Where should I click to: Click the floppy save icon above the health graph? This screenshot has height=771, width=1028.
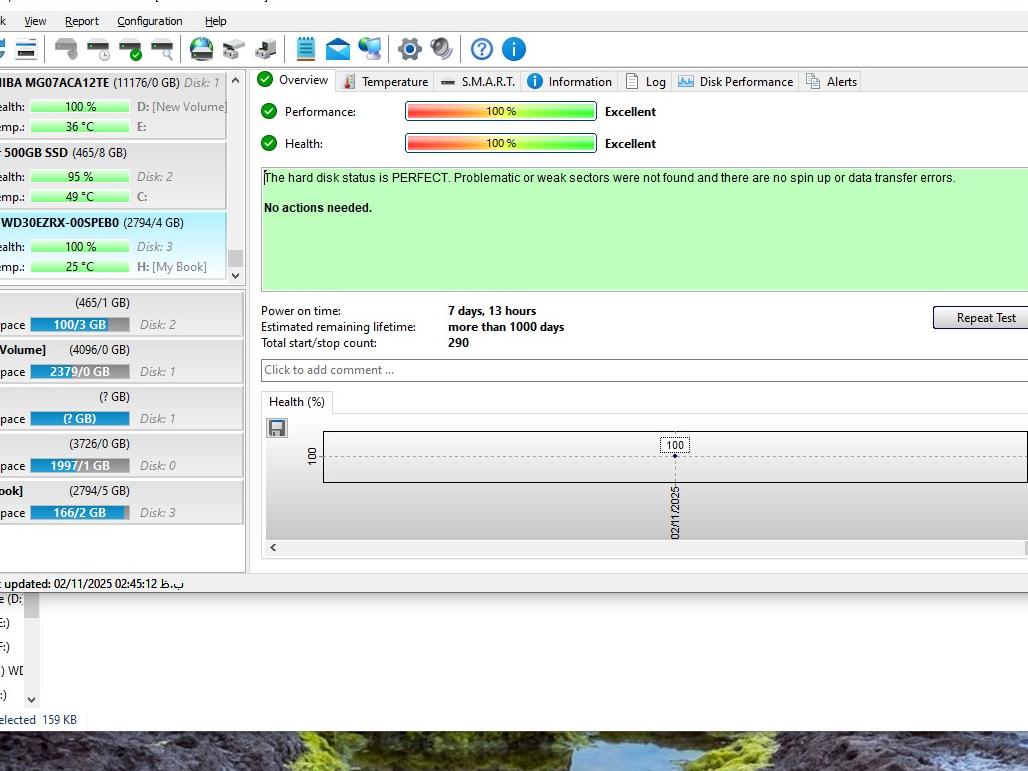click(277, 428)
